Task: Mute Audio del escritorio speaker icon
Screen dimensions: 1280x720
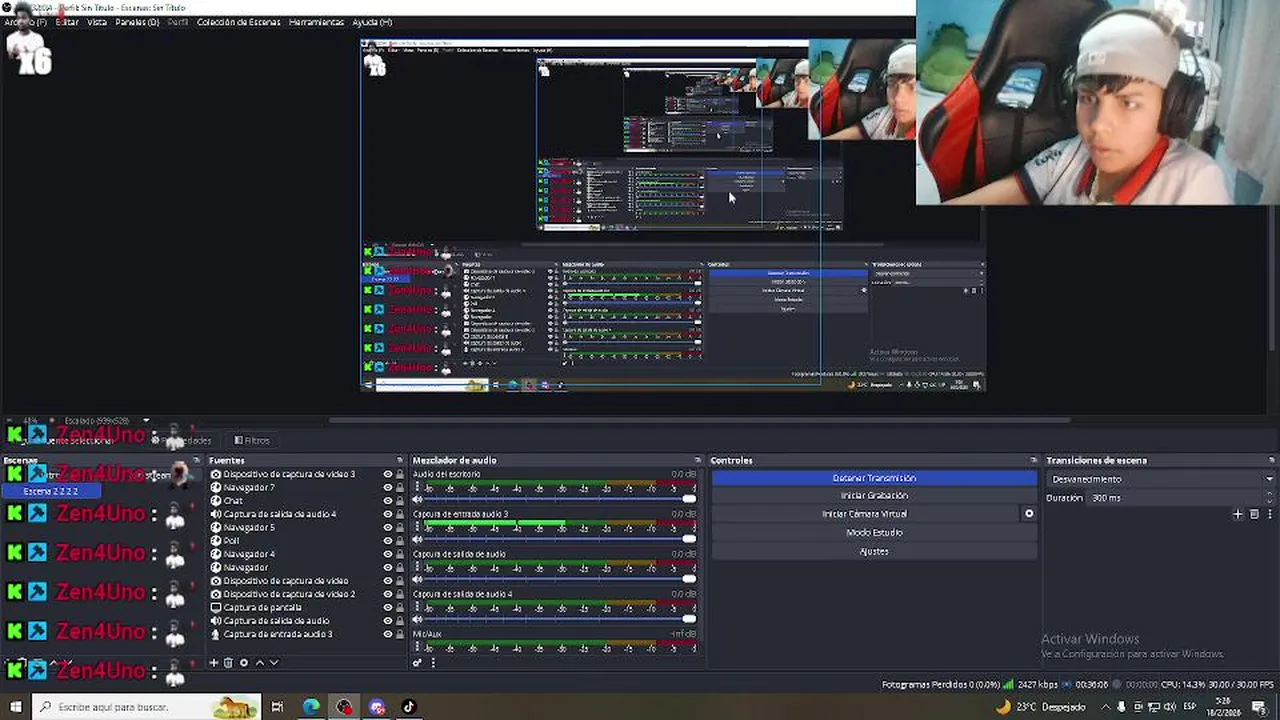Action: coord(417,499)
